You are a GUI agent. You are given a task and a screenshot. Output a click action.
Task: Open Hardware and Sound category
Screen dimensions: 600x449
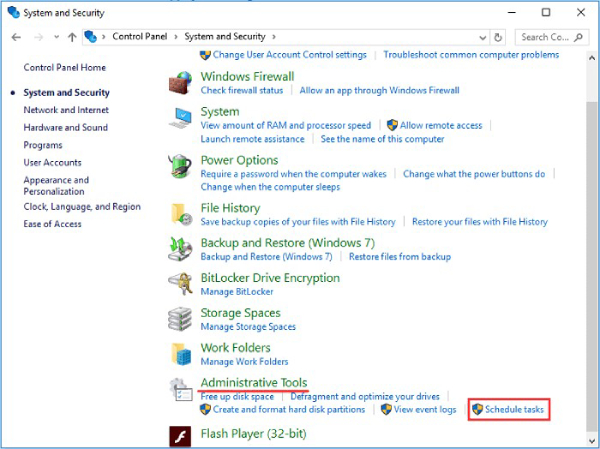point(66,128)
